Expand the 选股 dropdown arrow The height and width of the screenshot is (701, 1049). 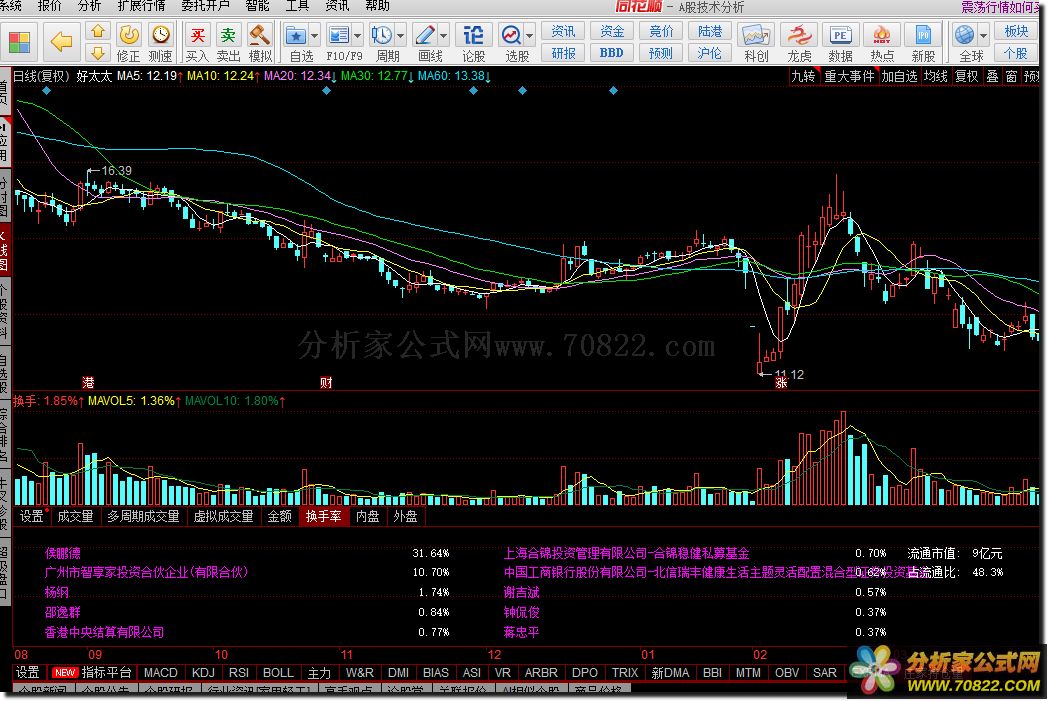coord(530,35)
